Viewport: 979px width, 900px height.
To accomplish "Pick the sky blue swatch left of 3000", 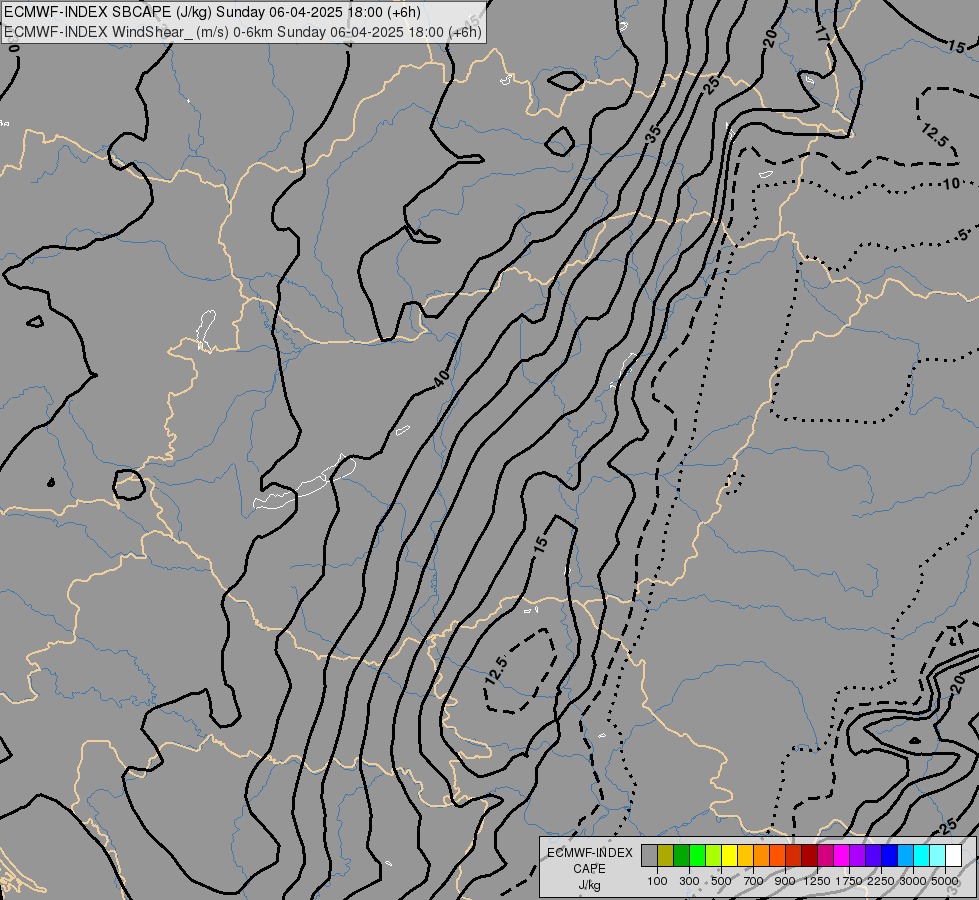I will pos(906,855).
